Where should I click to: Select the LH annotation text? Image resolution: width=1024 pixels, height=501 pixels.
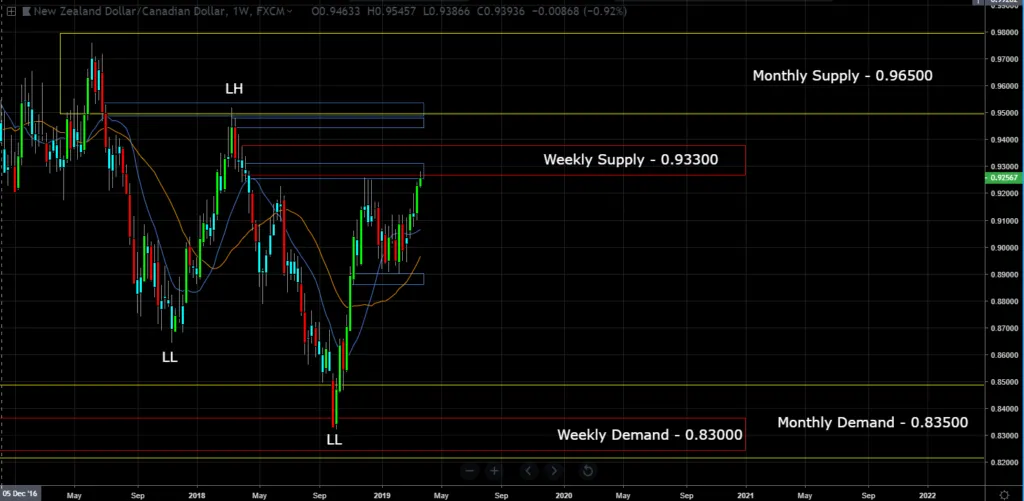click(234, 89)
